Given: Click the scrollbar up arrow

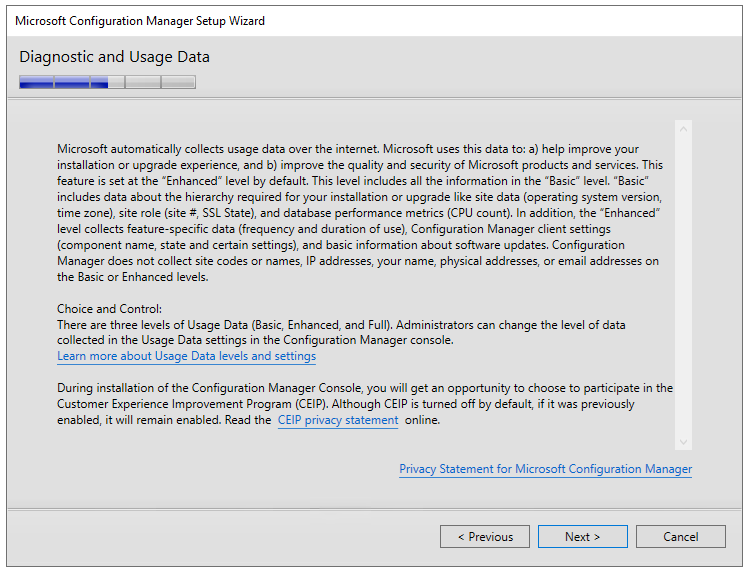Looking at the screenshot, I should coord(683,129).
